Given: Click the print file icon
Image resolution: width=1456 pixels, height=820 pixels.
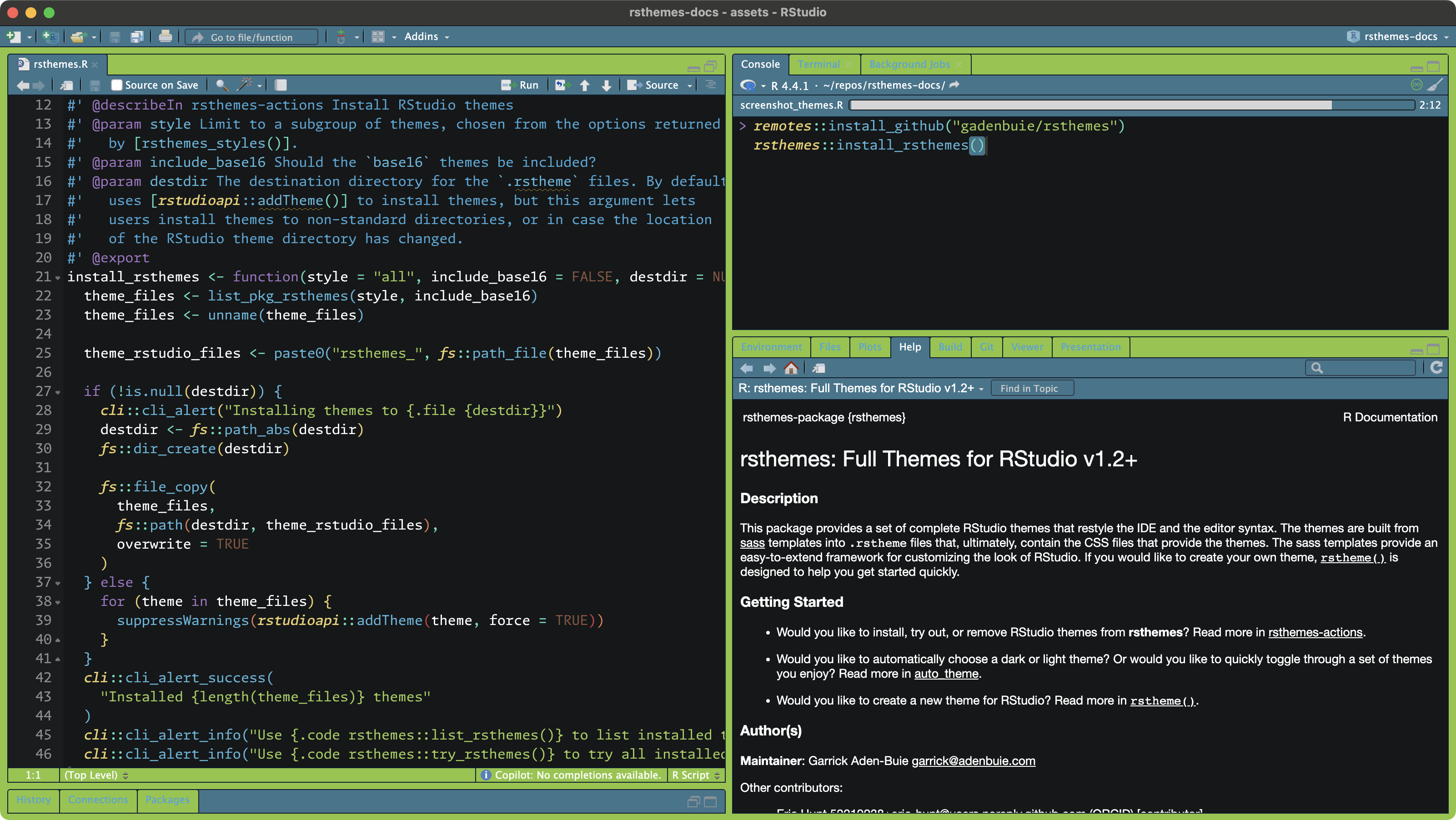Looking at the screenshot, I should (x=165, y=37).
